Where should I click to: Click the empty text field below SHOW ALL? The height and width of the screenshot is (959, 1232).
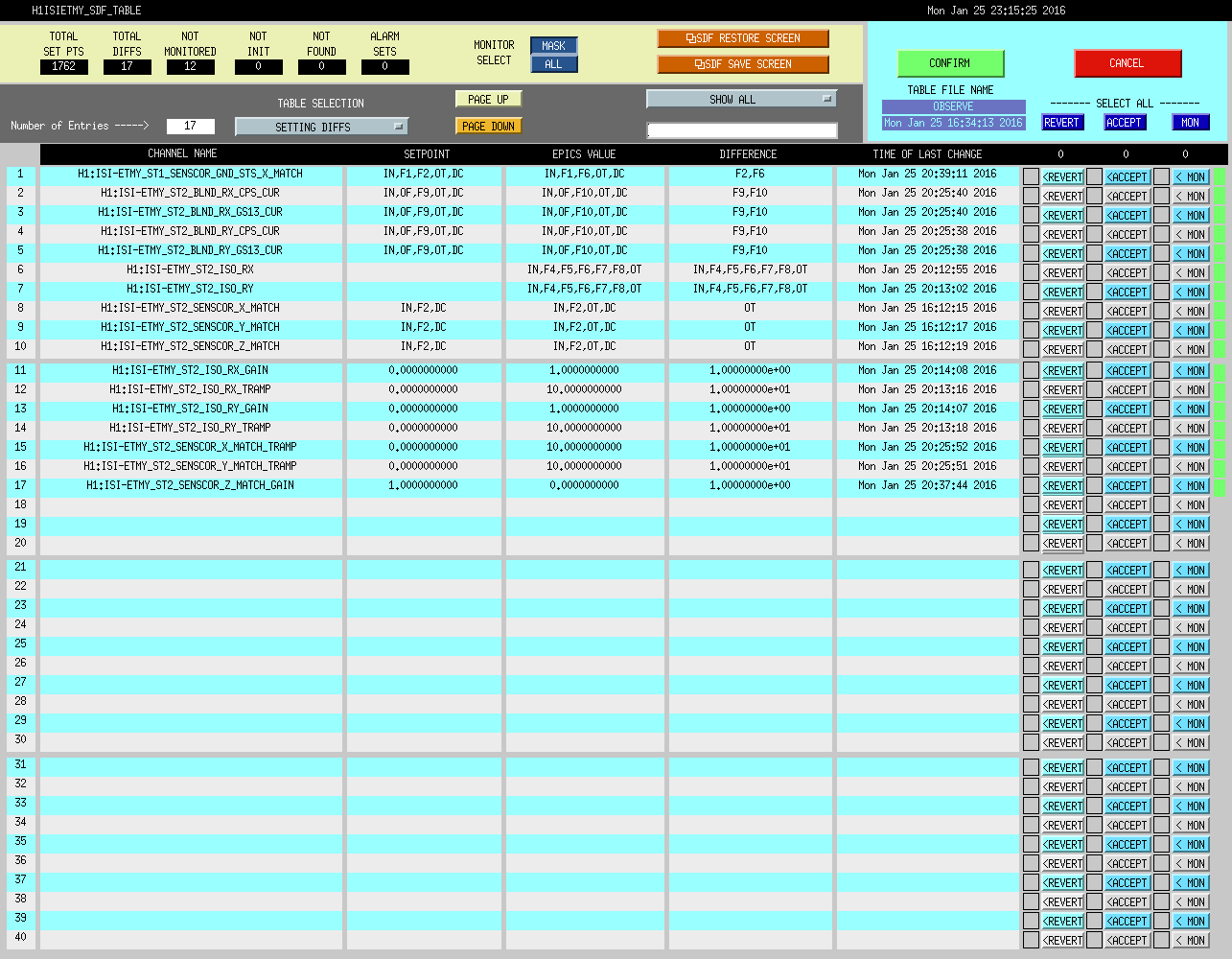[742, 130]
